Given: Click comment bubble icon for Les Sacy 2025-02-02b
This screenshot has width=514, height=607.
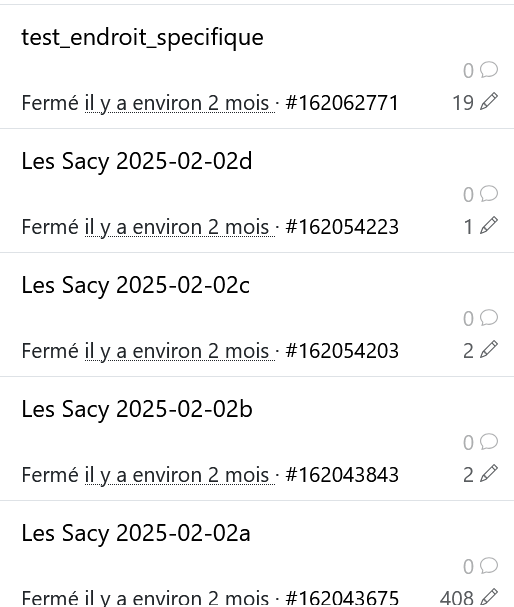Looking at the screenshot, I should point(488,442).
